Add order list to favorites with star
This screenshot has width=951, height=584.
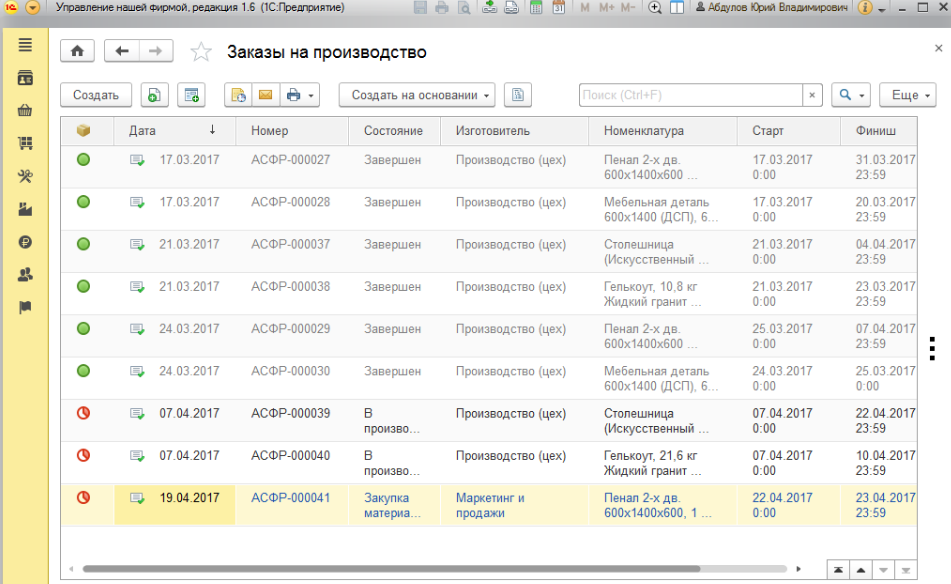pyautogui.click(x=201, y=52)
